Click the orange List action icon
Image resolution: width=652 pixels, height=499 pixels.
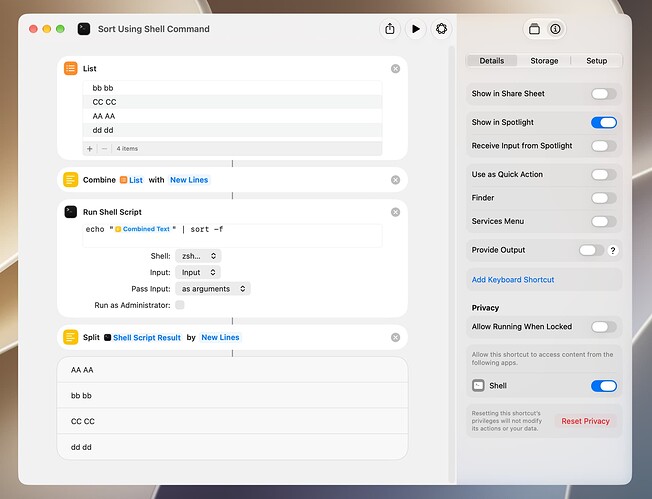pos(71,68)
